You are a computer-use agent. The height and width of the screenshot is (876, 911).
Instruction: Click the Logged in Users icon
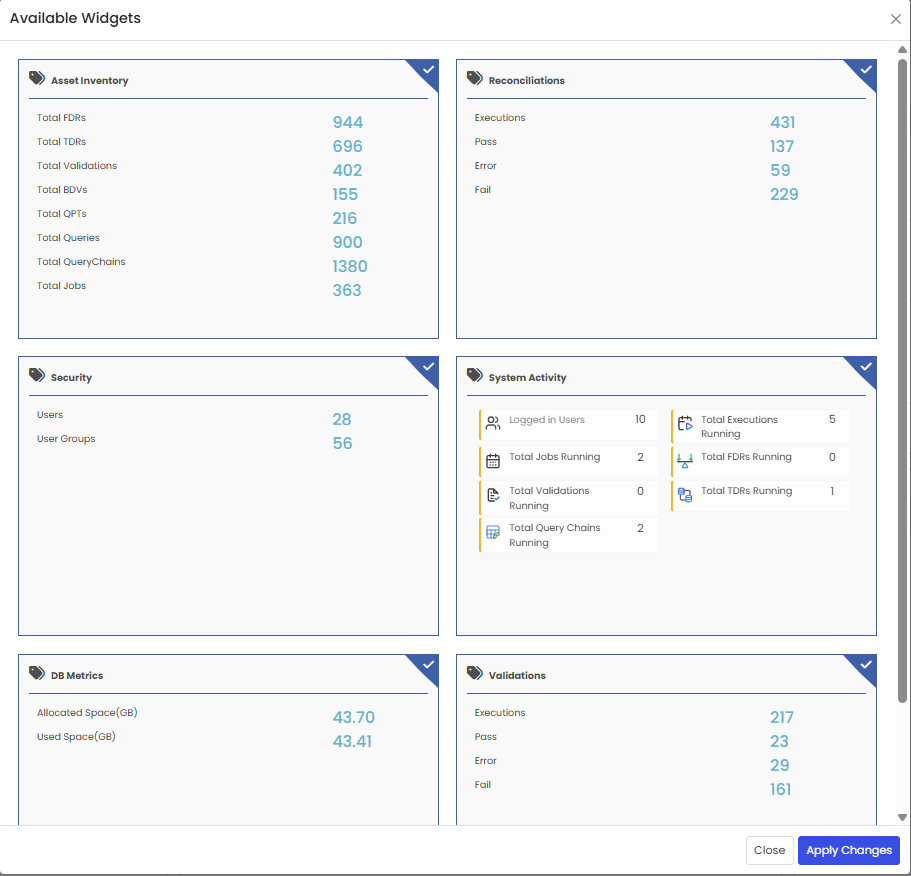[x=493, y=423]
